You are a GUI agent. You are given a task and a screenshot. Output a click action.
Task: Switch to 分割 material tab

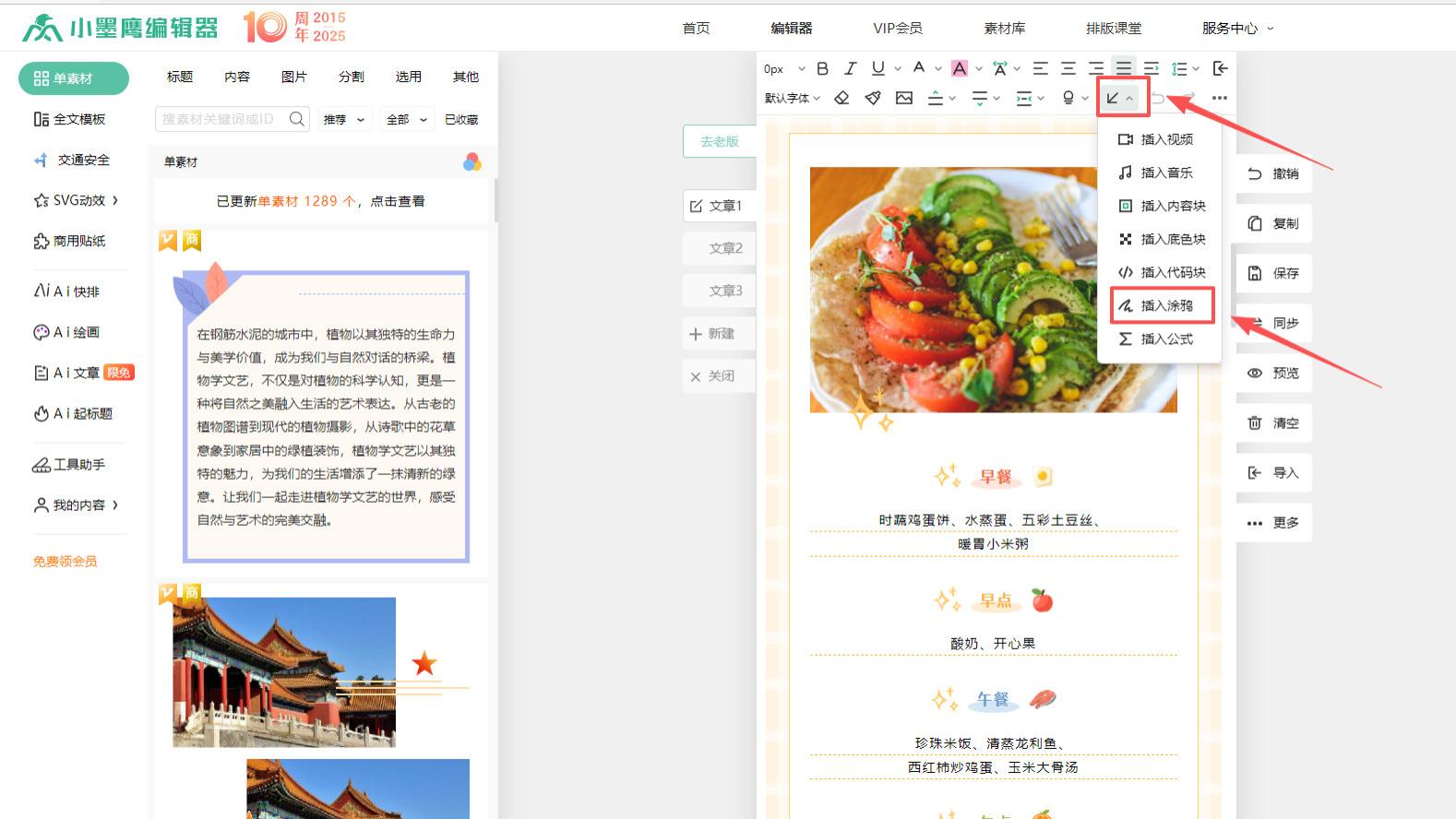point(352,77)
